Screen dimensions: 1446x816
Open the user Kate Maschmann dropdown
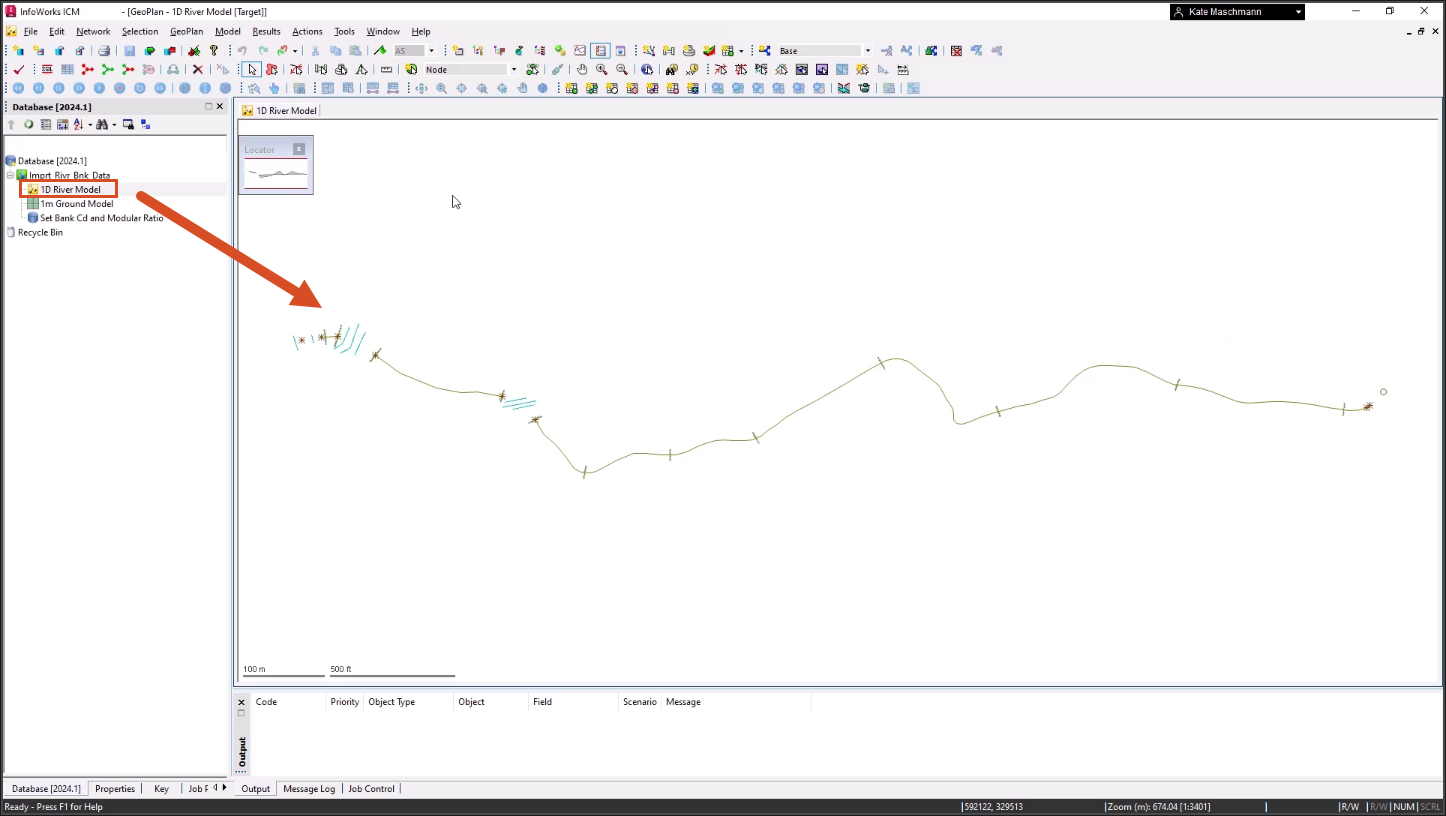[1298, 12]
